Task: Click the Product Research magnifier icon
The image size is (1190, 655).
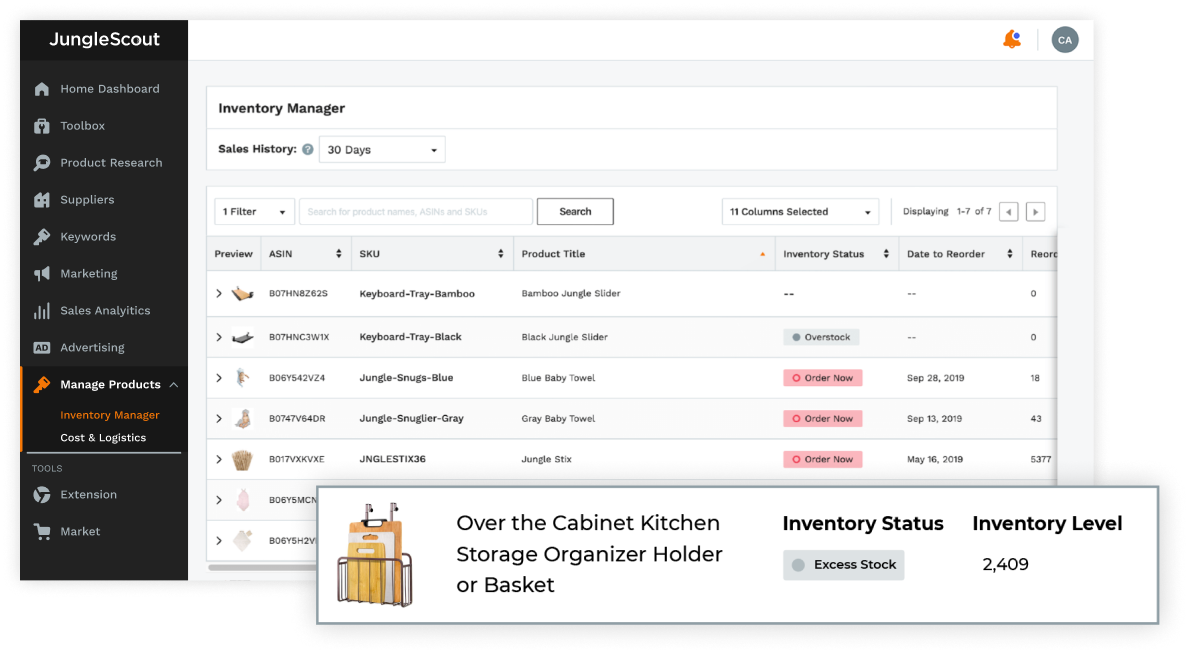Action: click(x=42, y=162)
